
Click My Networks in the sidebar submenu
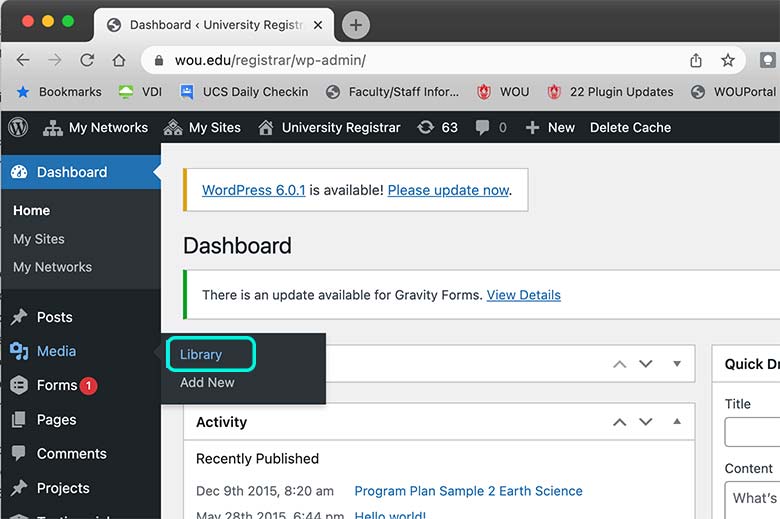[x=52, y=267]
